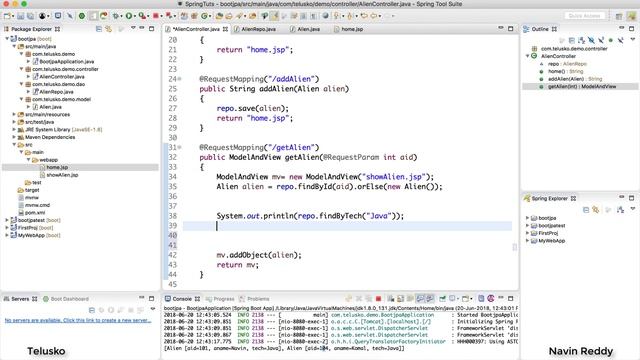Toggle Hide Fields in Outline toolbar
The width and height of the screenshot is (640, 360).
coord(591,40)
